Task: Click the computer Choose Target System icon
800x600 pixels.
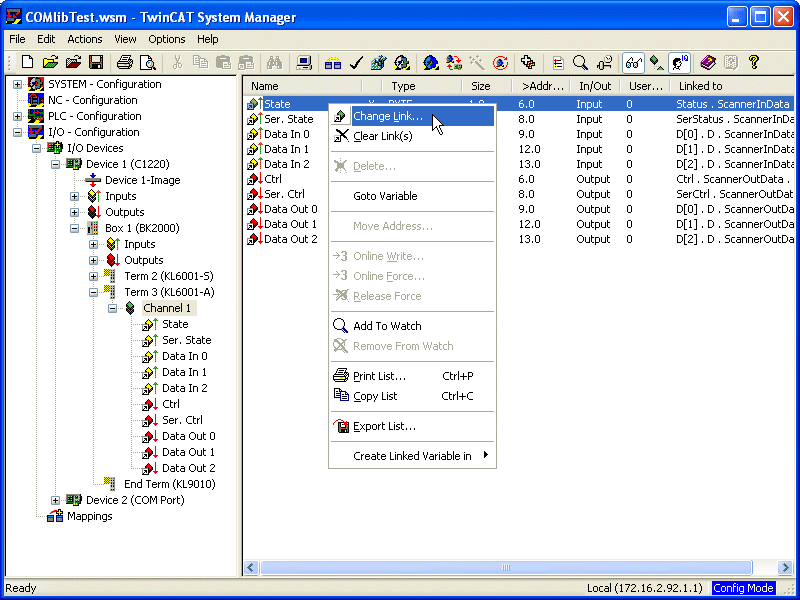Action: point(304,63)
